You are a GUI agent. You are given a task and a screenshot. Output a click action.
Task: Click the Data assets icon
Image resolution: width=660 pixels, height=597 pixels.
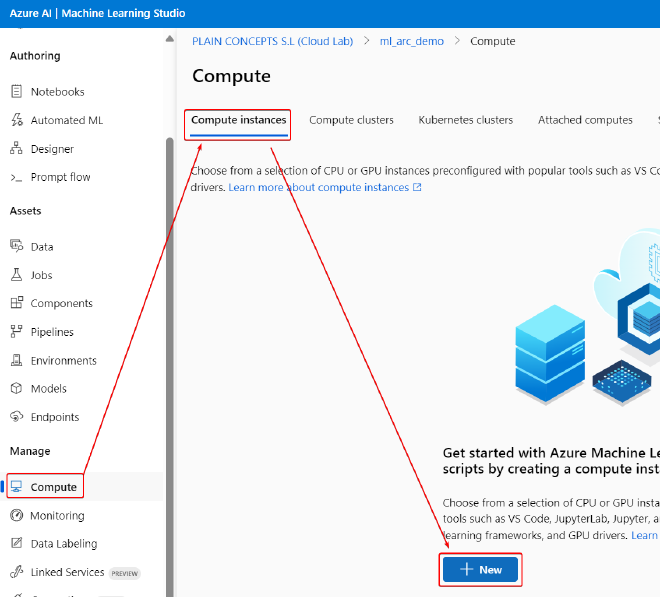(16, 246)
